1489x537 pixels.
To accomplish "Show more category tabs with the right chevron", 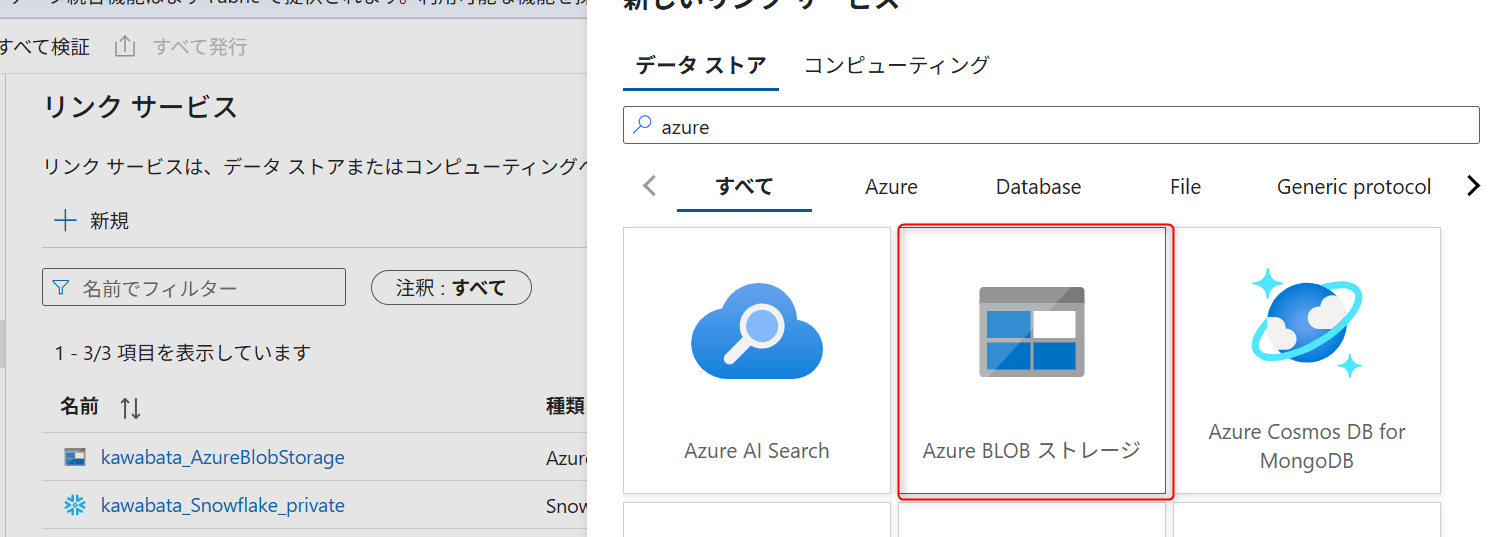I will (1472, 186).
